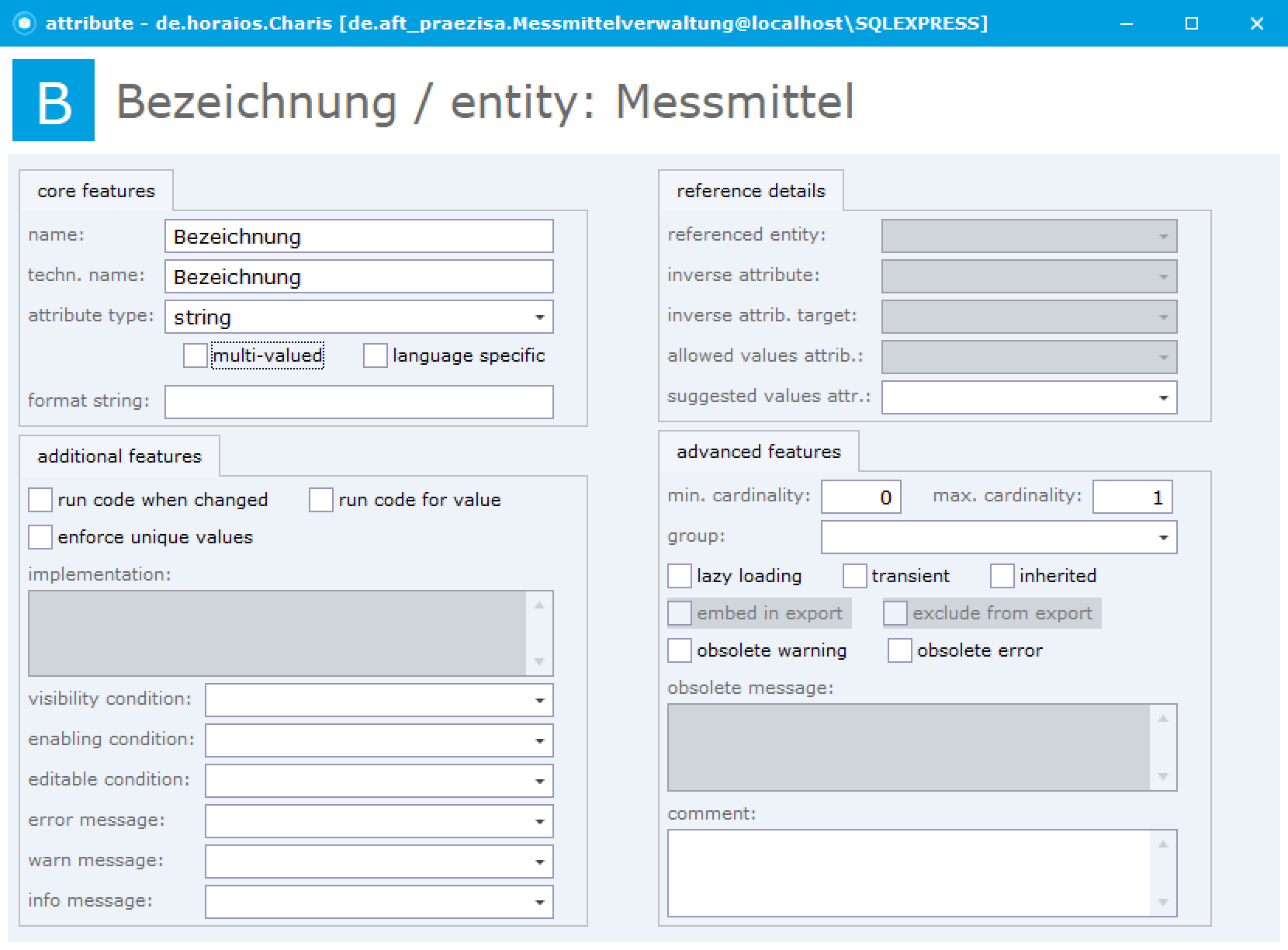Screen dimensions: 1288x950
Task: Open the attribute type dropdown
Action: pyautogui.click(x=539, y=317)
